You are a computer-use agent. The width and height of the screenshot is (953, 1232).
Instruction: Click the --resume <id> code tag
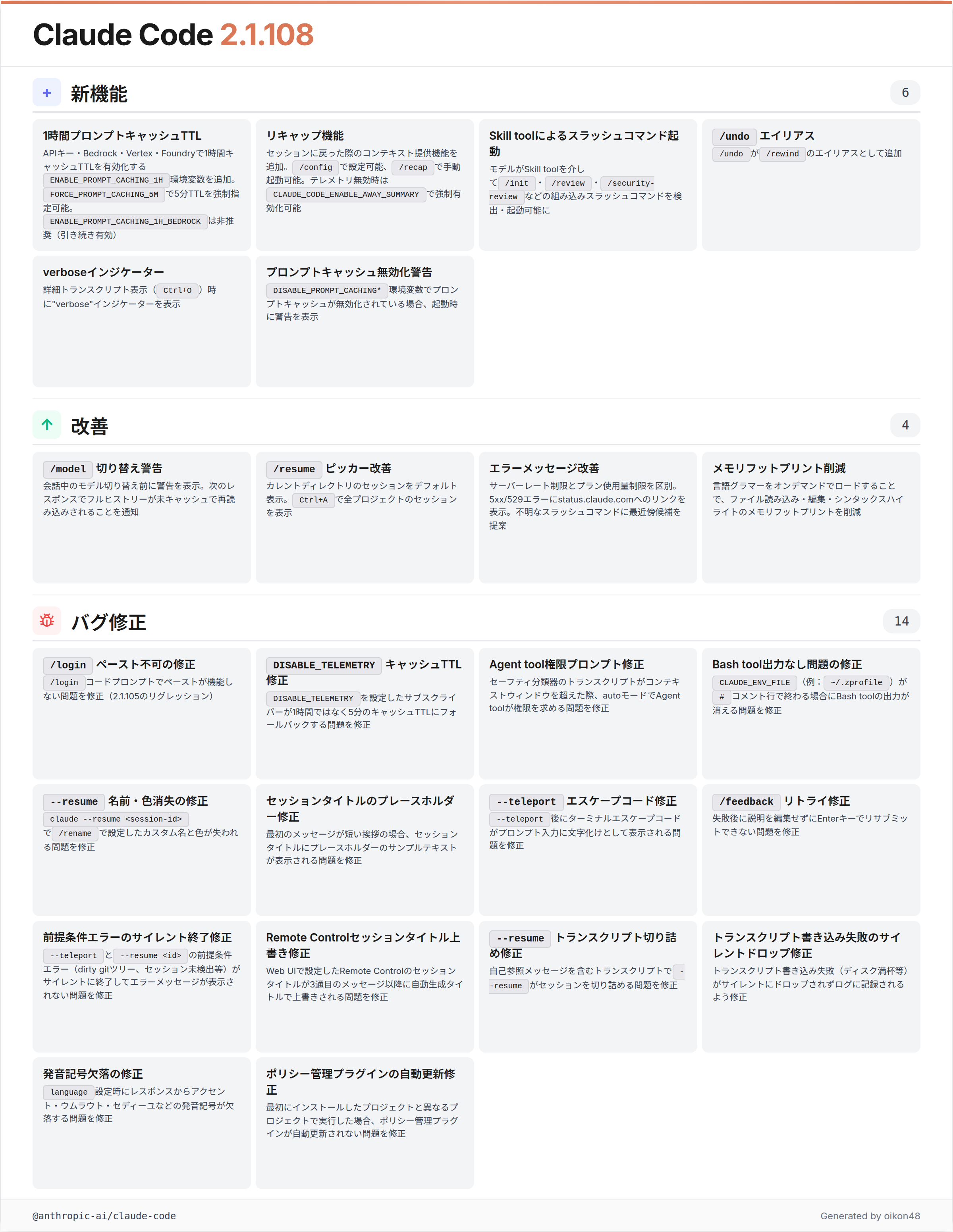pos(150,956)
